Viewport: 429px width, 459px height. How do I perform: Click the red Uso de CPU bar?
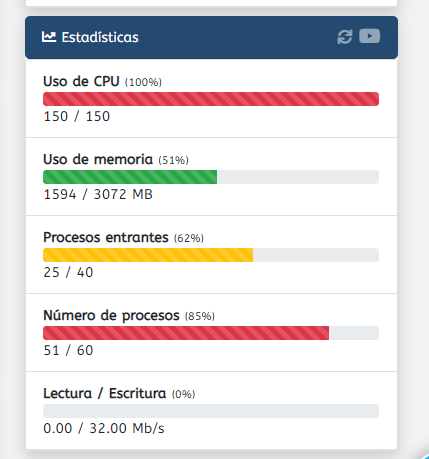pos(211,99)
